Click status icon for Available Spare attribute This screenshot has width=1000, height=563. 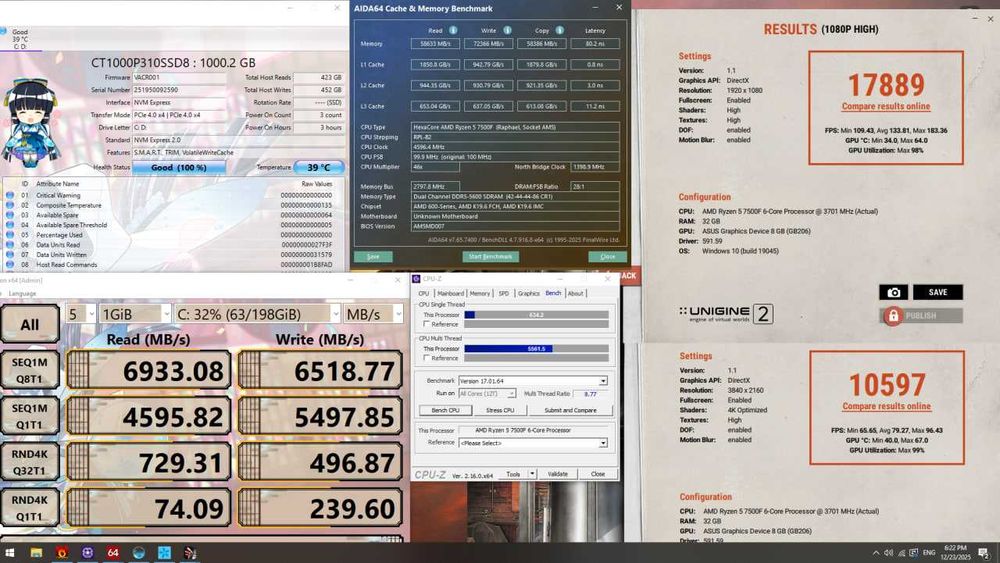pyautogui.click(x=10, y=215)
